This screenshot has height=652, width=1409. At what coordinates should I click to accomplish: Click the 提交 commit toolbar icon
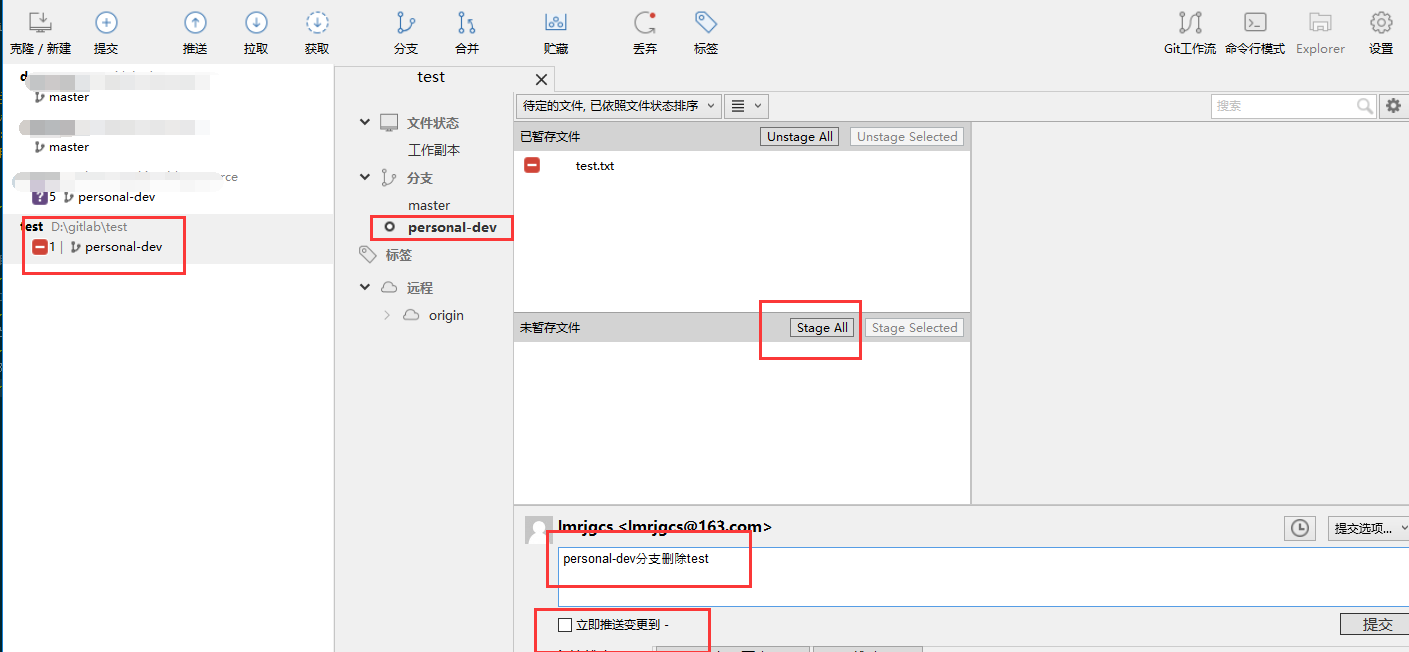pyautogui.click(x=106, y=24)
